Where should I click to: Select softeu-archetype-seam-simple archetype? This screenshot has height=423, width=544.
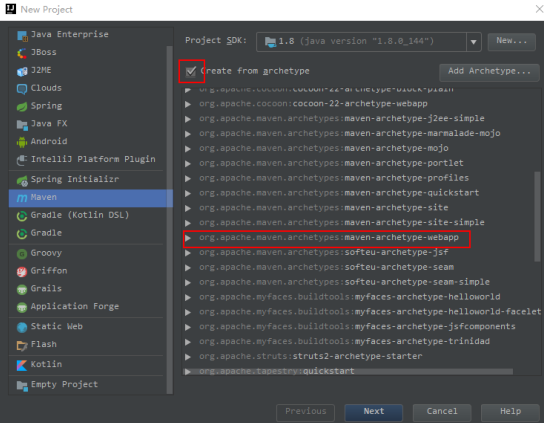[x=344, y=282]
